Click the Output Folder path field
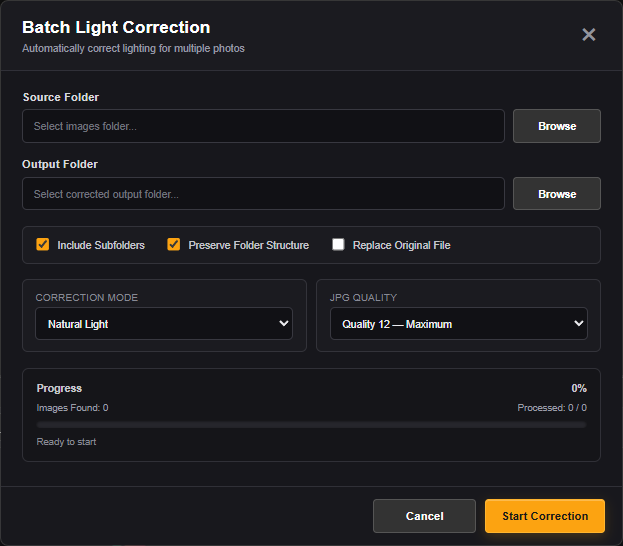The height and width of the screenshot is (546, 623). 263,194
